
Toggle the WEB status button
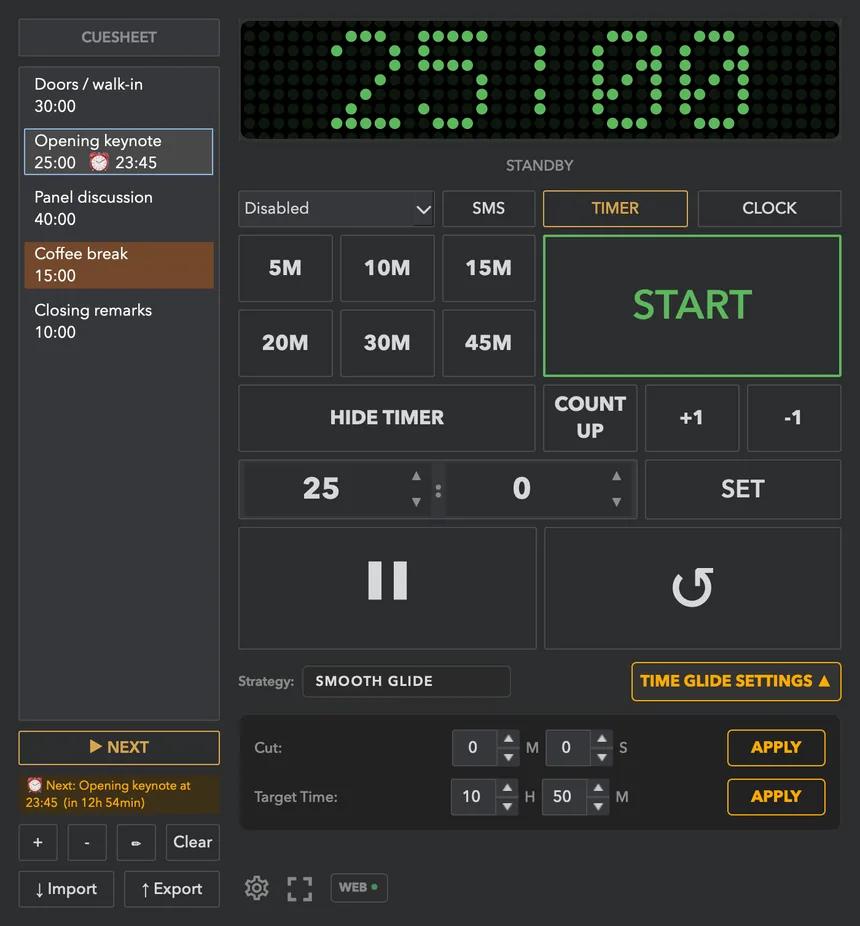pyautogui.click(x=359, y=888)
